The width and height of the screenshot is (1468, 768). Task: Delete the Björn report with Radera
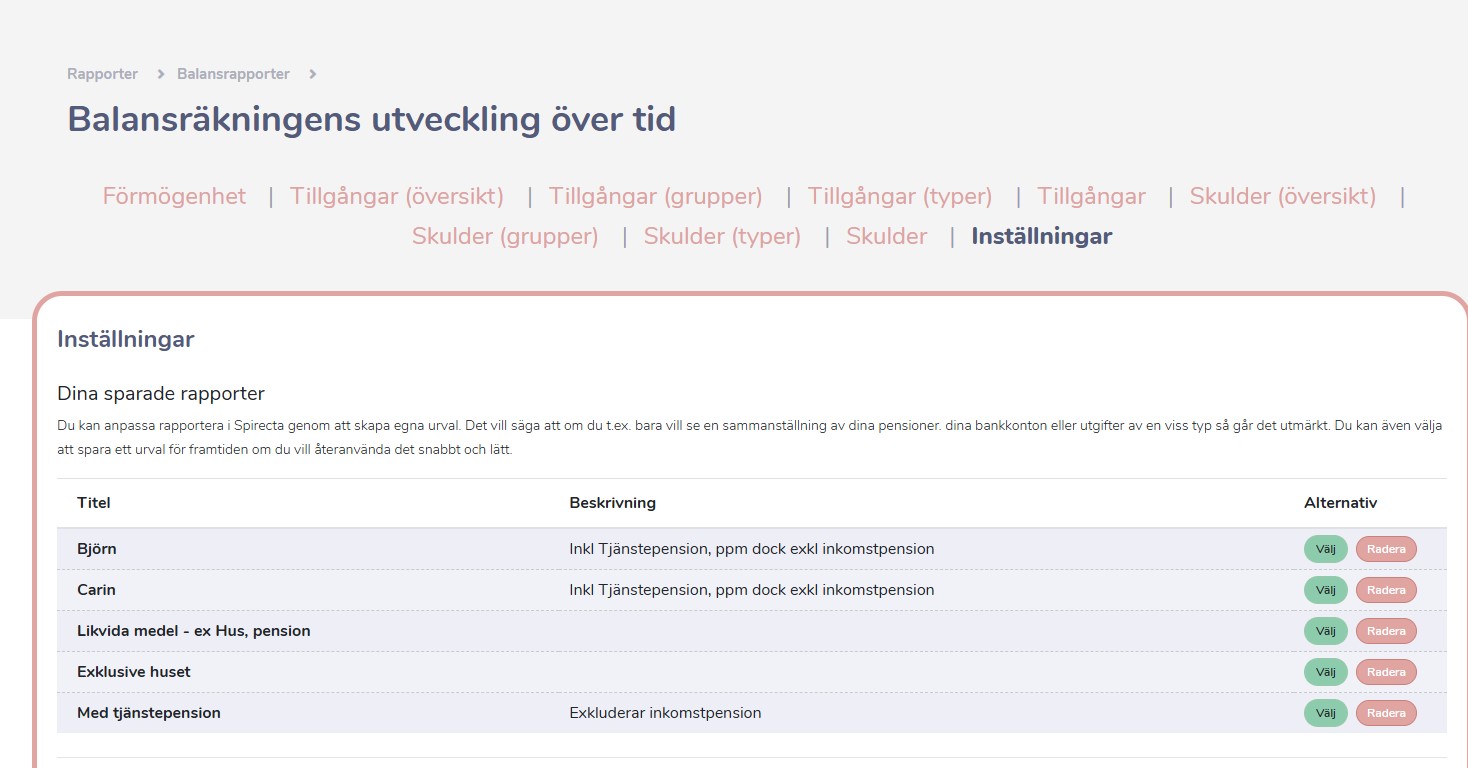(x=1386, y=549)
